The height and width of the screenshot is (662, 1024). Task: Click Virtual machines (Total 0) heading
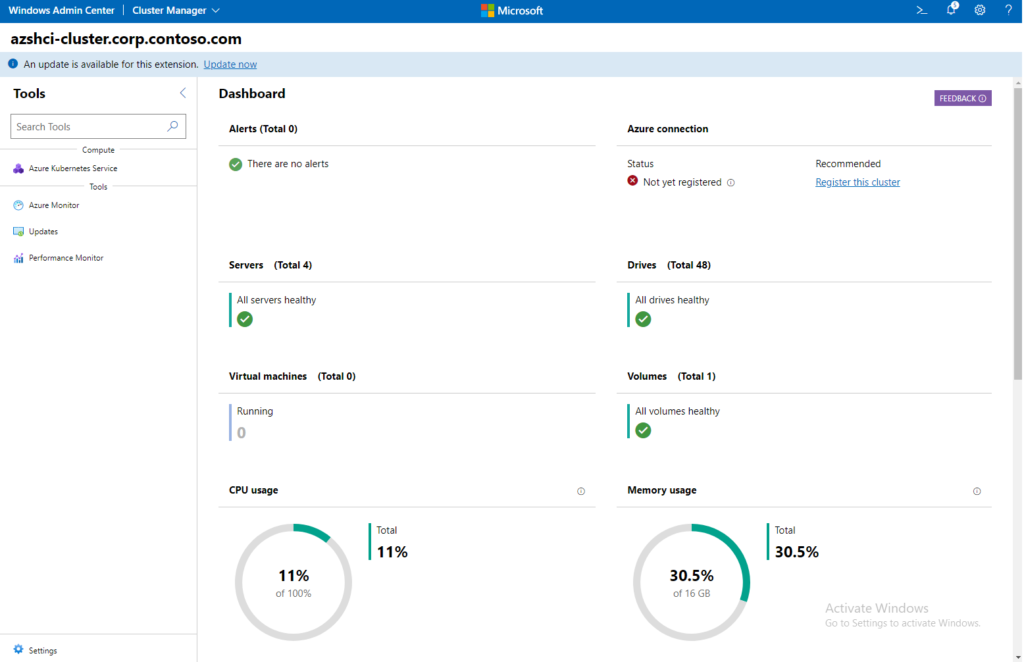[292, 376]
